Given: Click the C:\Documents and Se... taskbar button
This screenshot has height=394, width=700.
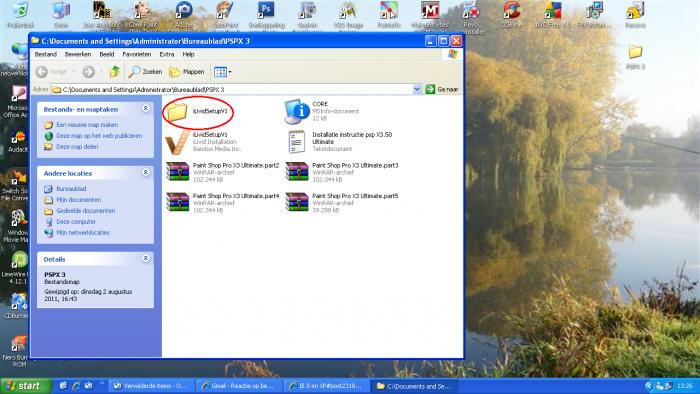Looking at the screenshot, I should [x=414, y=386].
